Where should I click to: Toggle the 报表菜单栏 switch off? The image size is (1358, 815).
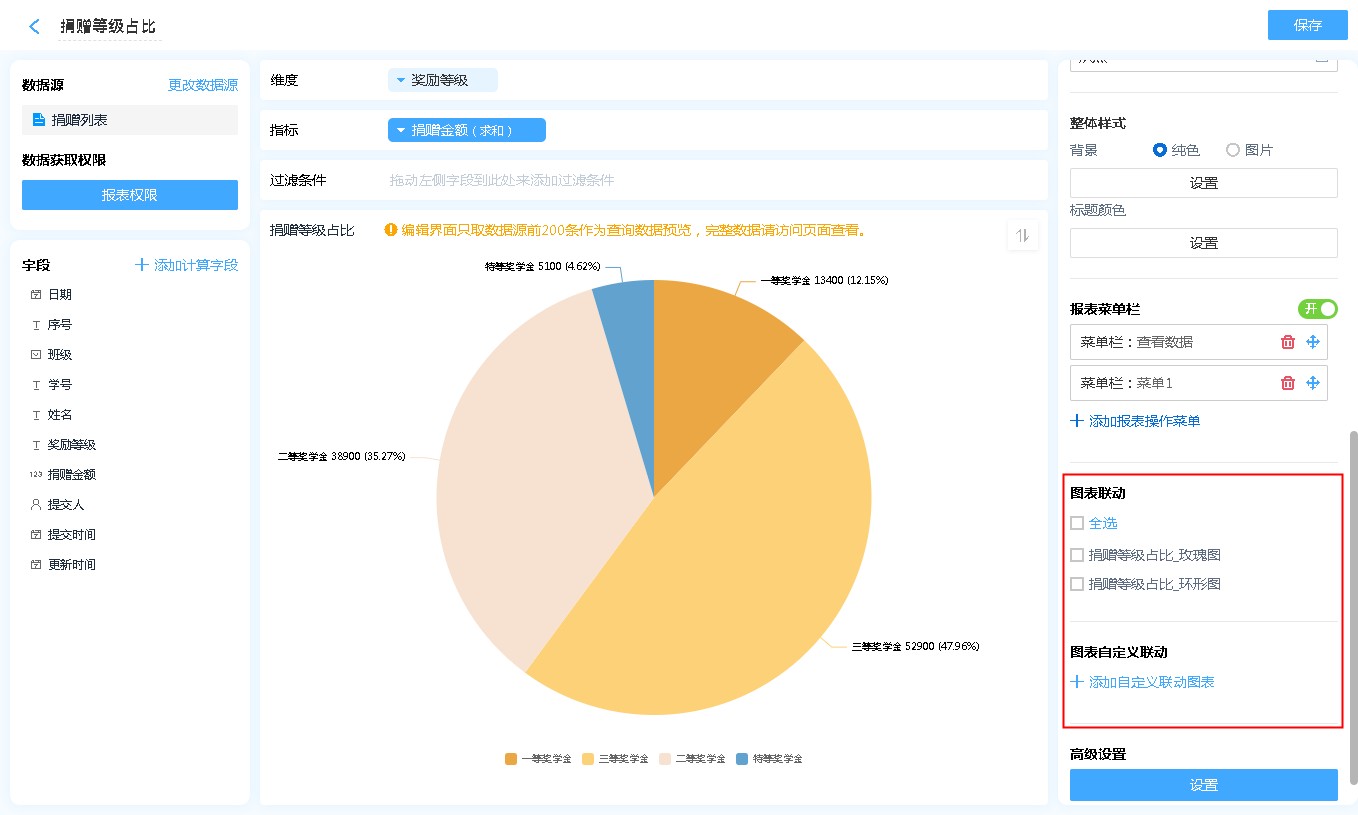(x=1317, y=309)
